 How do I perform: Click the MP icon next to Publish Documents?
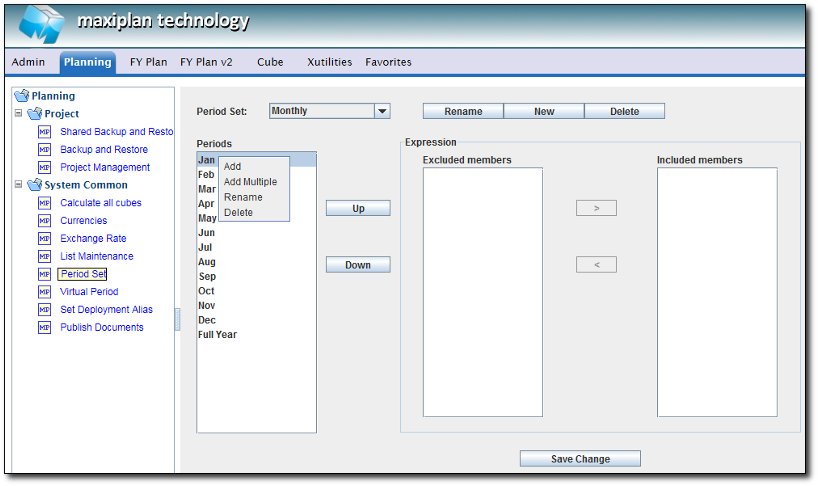[44, 328]
